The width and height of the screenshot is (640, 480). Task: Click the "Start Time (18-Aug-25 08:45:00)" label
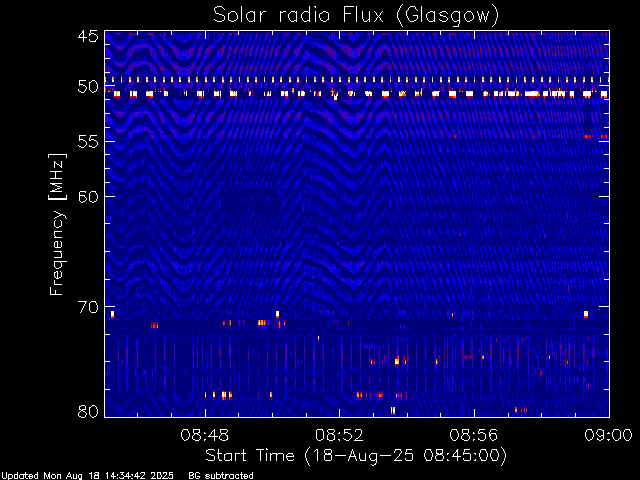click(x=356, y=456)
